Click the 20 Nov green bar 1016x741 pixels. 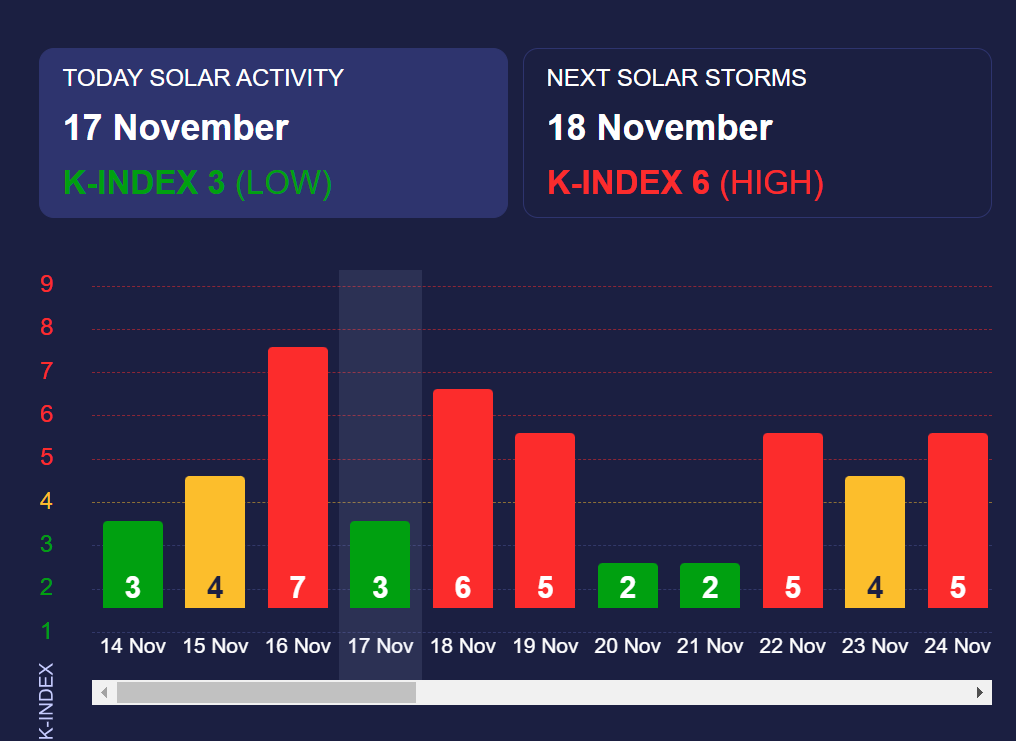(628, 585)
